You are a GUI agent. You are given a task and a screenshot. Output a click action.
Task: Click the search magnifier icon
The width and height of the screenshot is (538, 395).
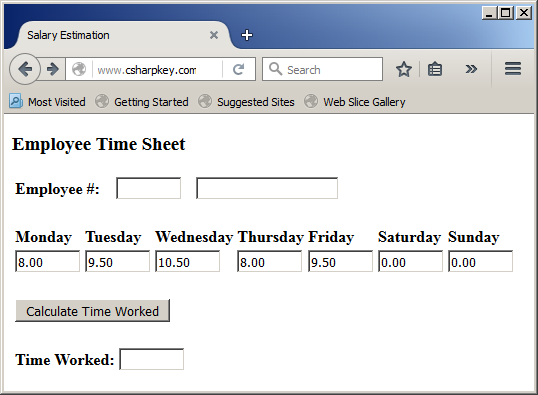click(275, 69)
